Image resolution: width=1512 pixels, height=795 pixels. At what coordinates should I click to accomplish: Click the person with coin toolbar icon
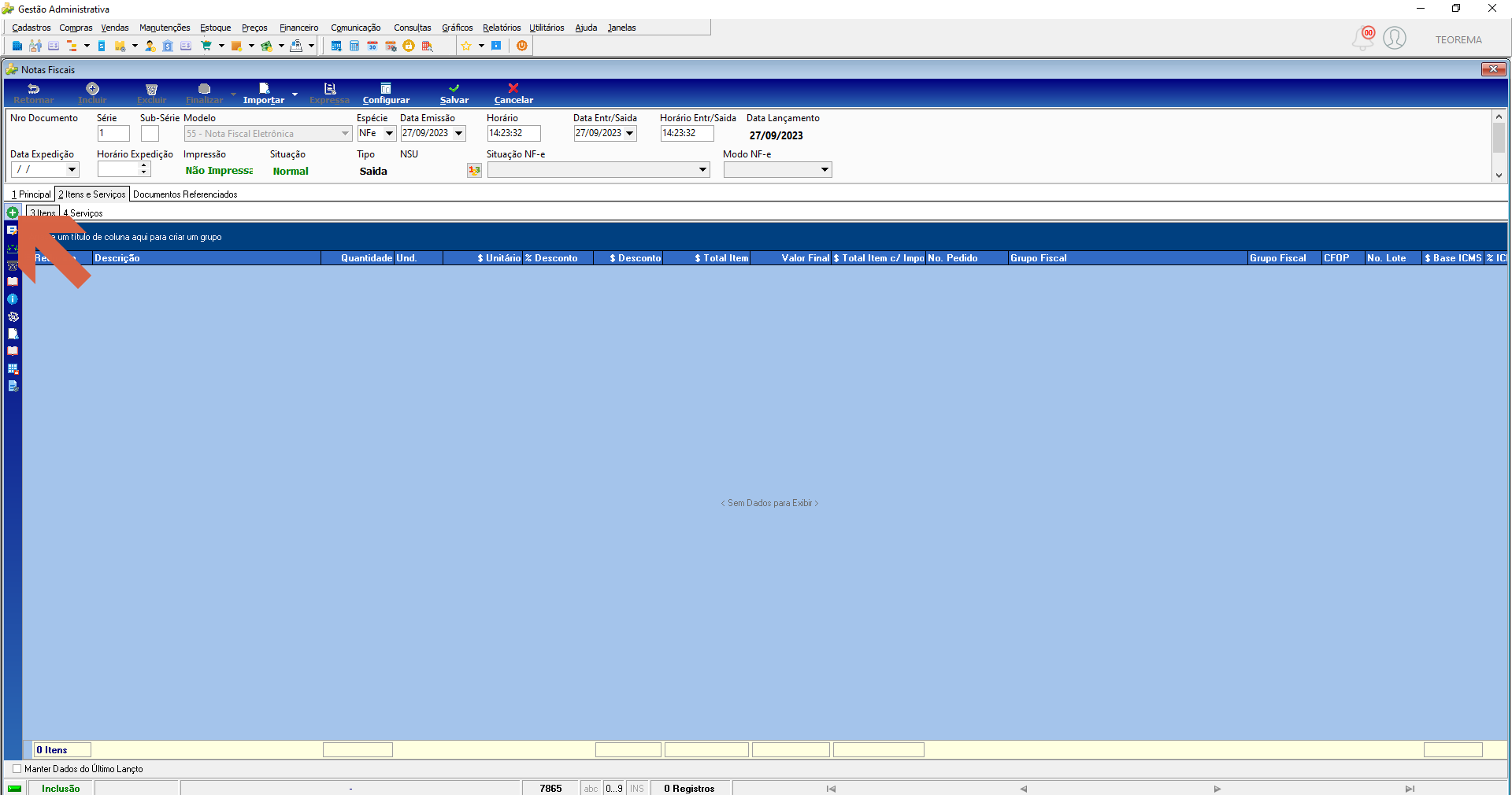tap(150, 46)
